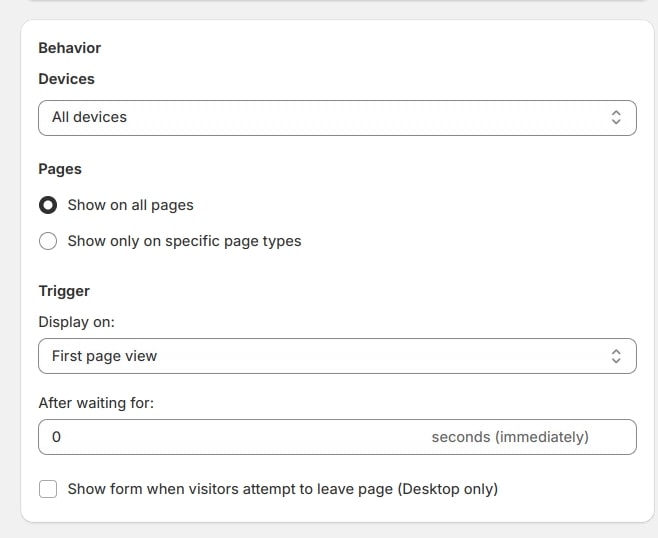This screenshot has height=538, width=658.
Task: Open the Devices dropdown
Action: click(x=336, y=117)
